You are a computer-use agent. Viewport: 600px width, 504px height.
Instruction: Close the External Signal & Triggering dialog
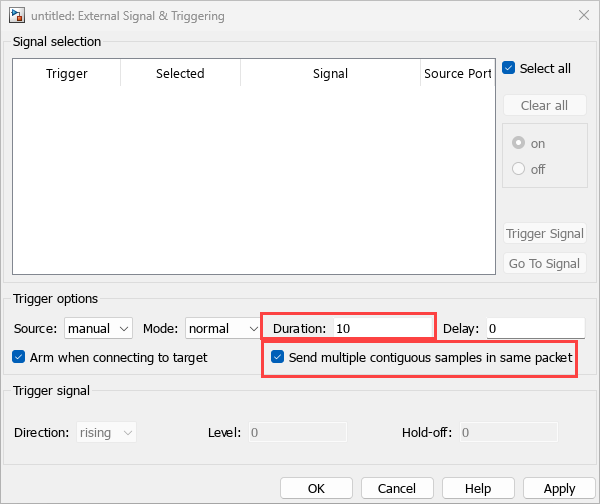point(583,15)
